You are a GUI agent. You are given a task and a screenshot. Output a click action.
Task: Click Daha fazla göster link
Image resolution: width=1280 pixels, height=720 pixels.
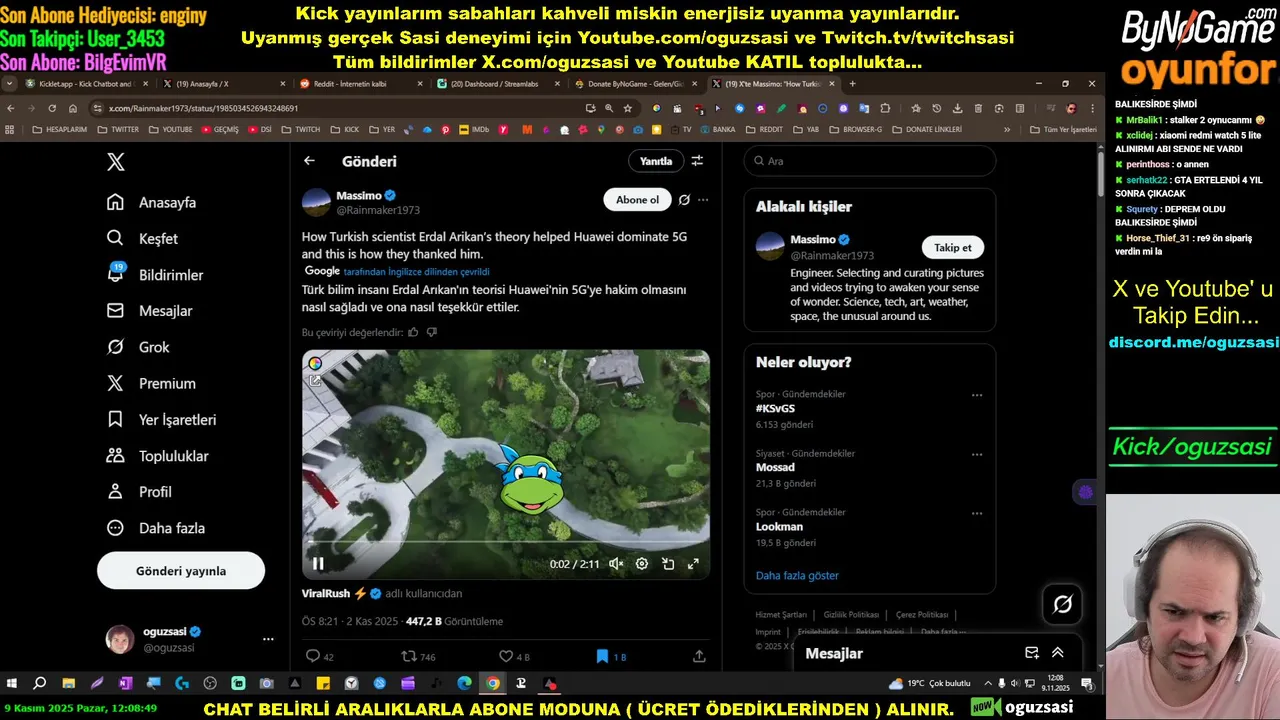[x=797, y=576]
